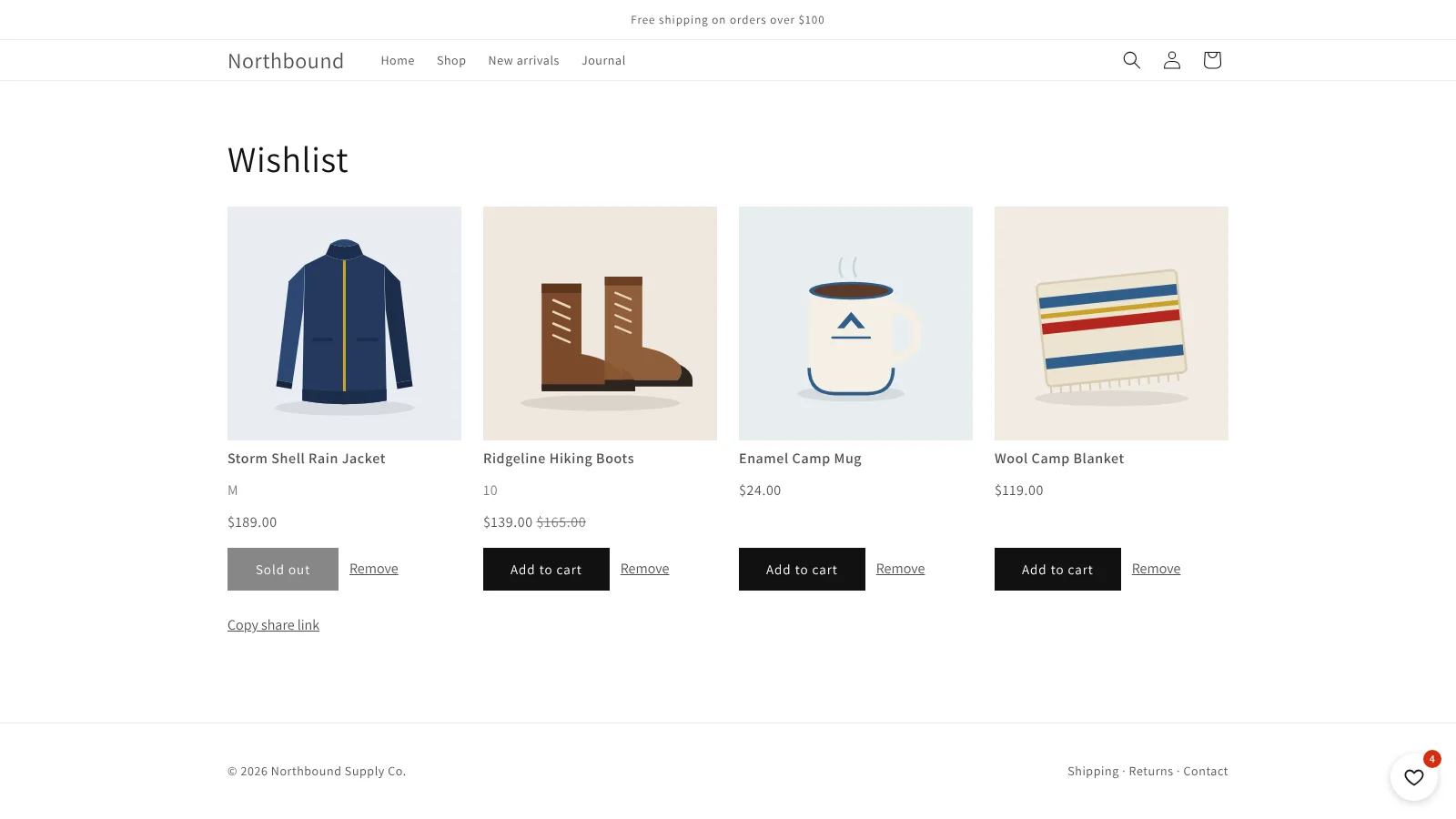Open the account profile icon
Screen dimensions: 1456x819
click(x=1172, y=60)
